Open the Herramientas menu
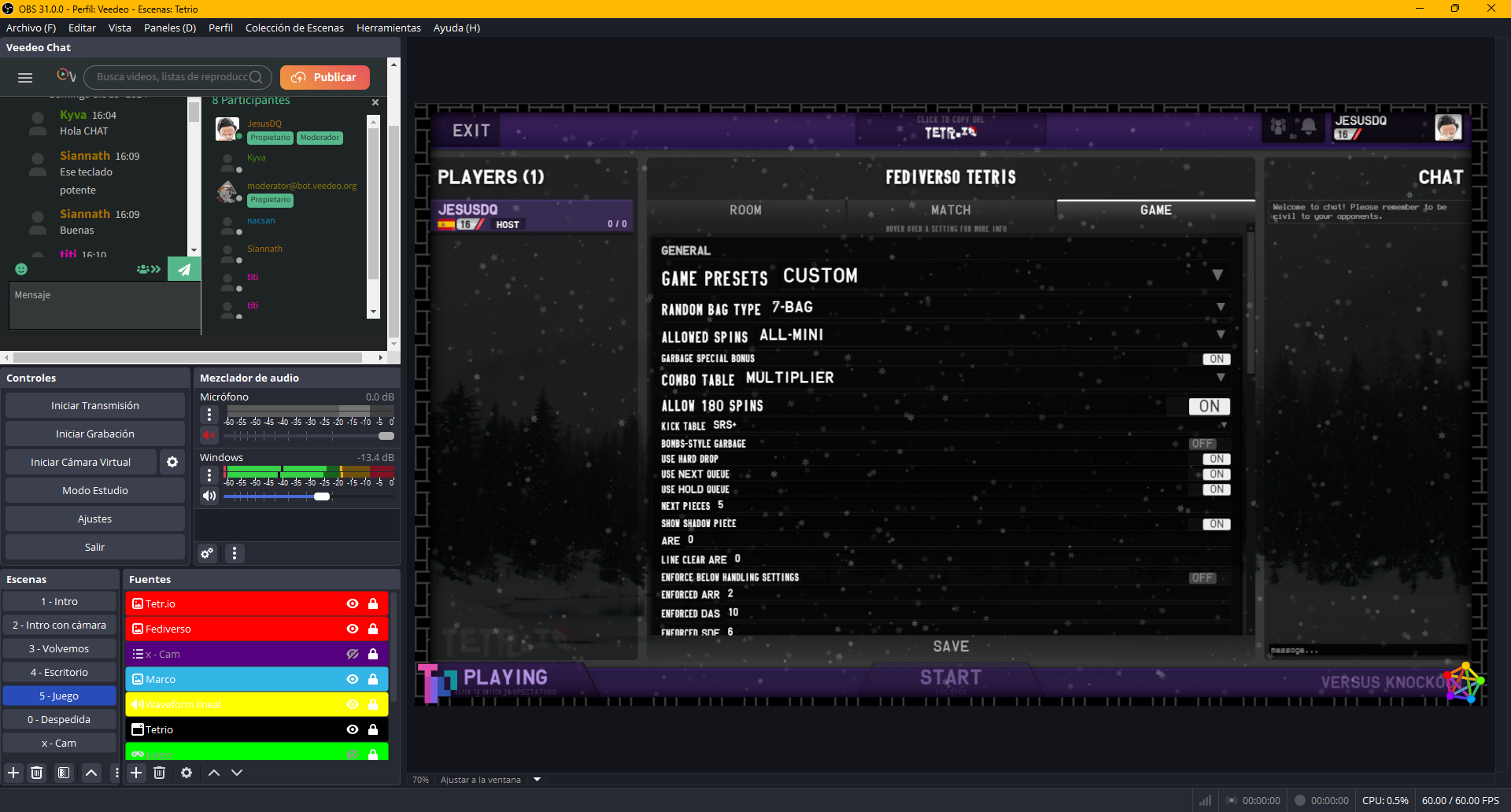This screenshot has height=812, width=1511. point(389,28)
